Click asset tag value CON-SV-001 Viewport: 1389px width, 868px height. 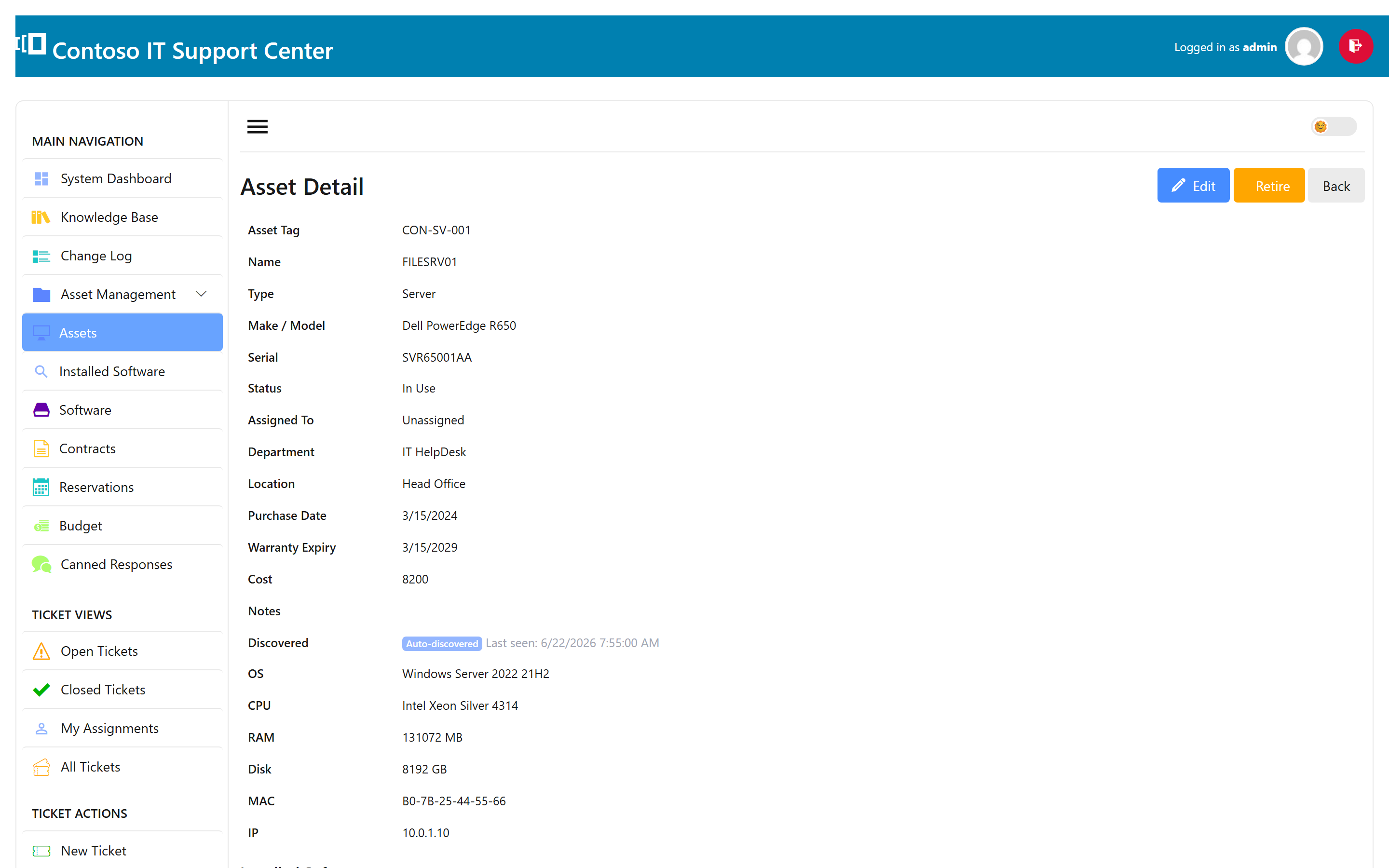pos(436,230)
